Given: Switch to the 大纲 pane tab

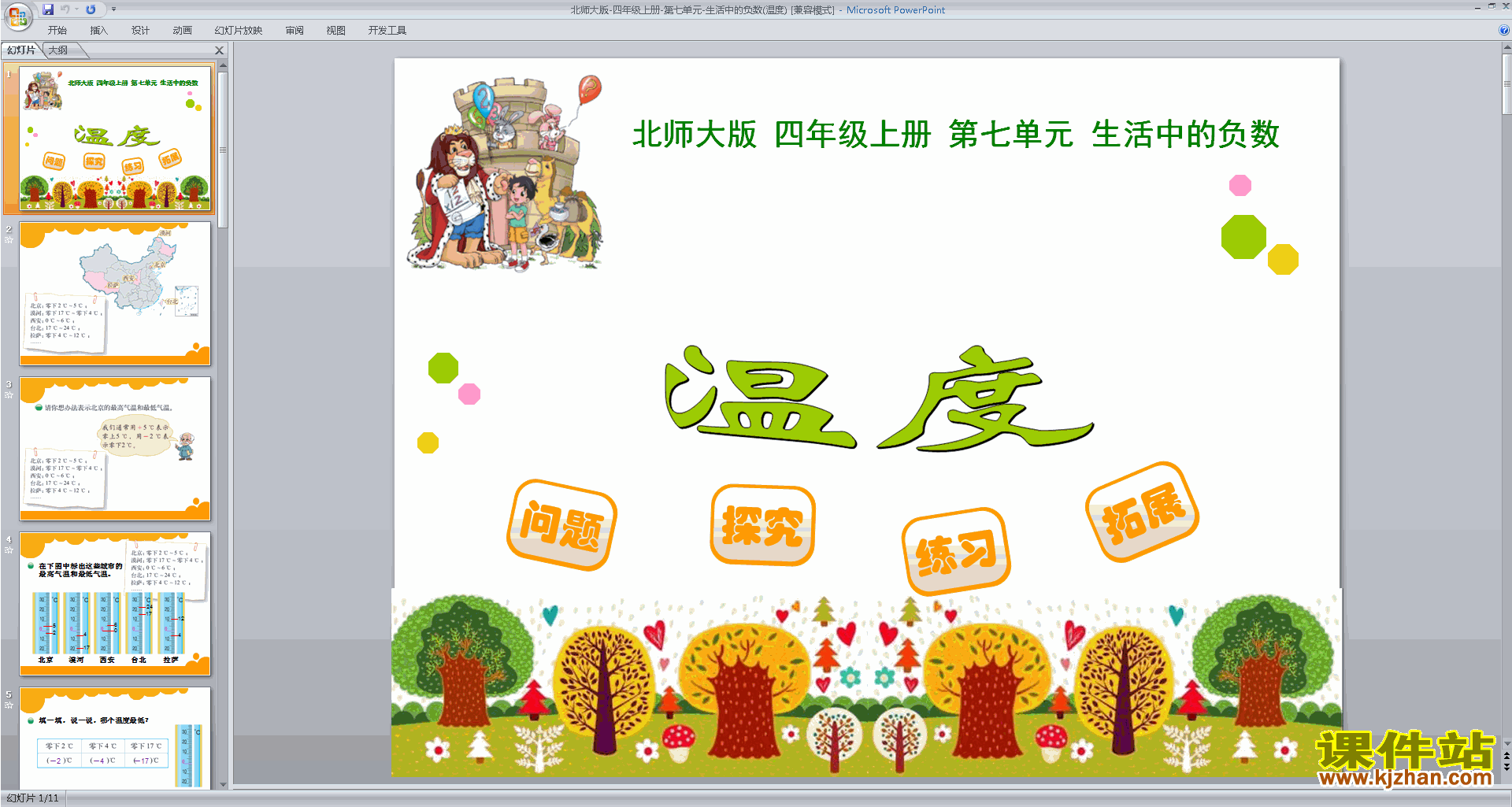Looking at the screenshot, I should 58,50.
